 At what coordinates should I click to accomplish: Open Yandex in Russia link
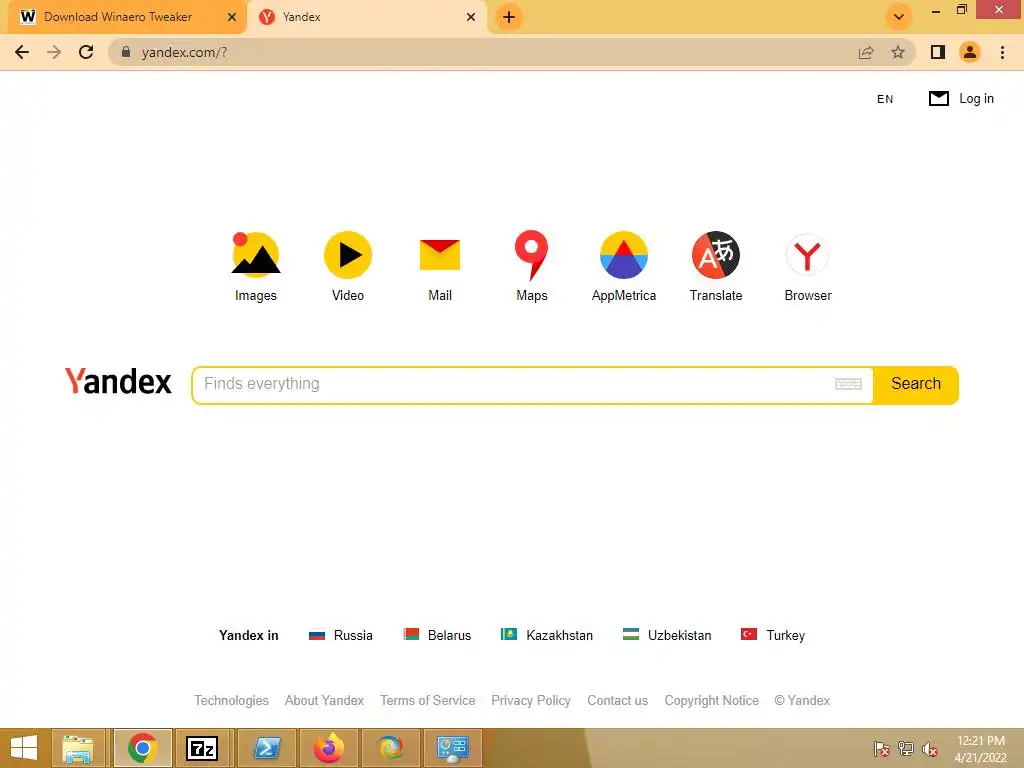(x=340, y=635)
